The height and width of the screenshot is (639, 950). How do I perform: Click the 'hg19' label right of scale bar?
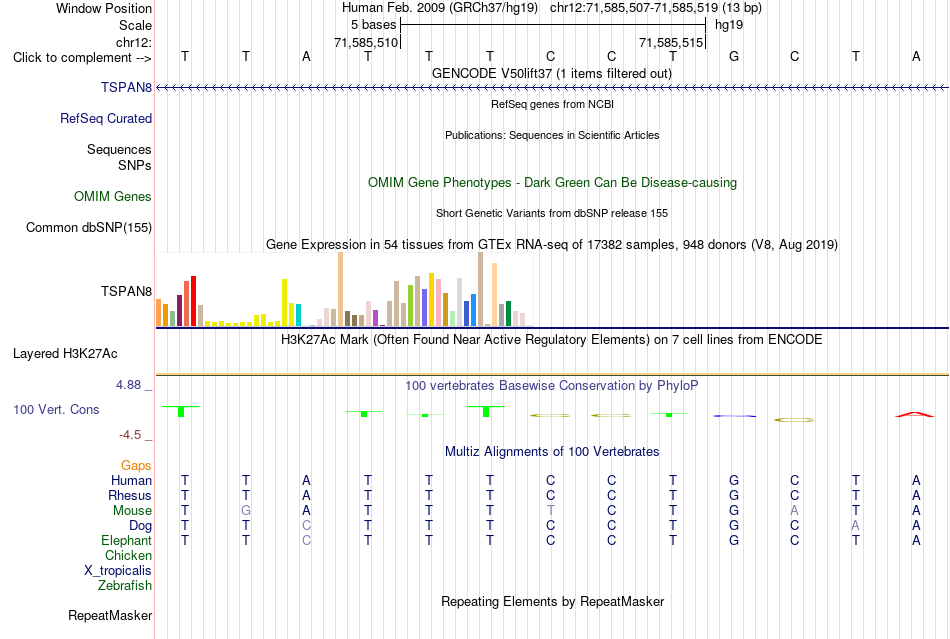(x=729, y=25)
